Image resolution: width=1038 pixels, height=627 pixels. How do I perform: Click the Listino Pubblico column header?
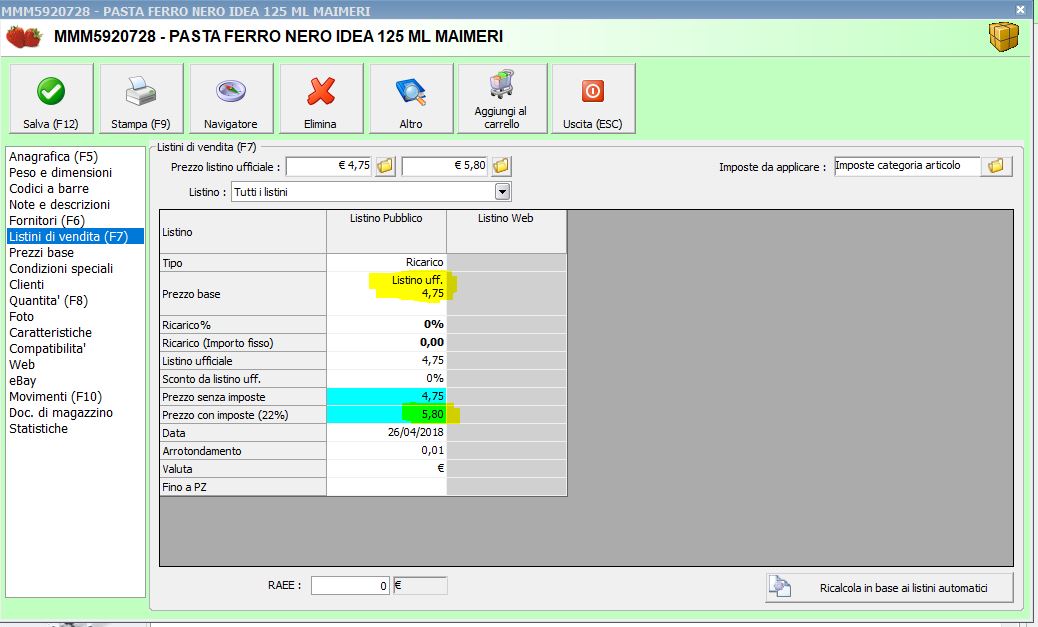(x=387, y=232)
